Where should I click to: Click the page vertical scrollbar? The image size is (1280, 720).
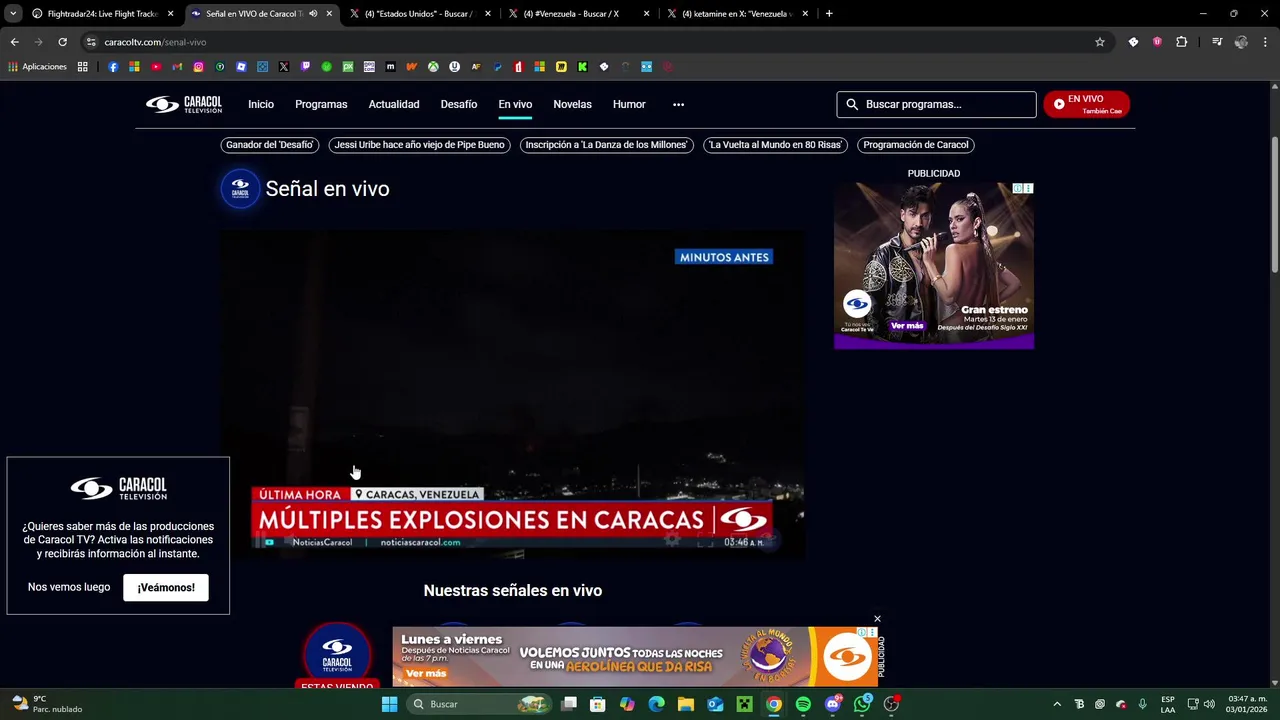1275,205
